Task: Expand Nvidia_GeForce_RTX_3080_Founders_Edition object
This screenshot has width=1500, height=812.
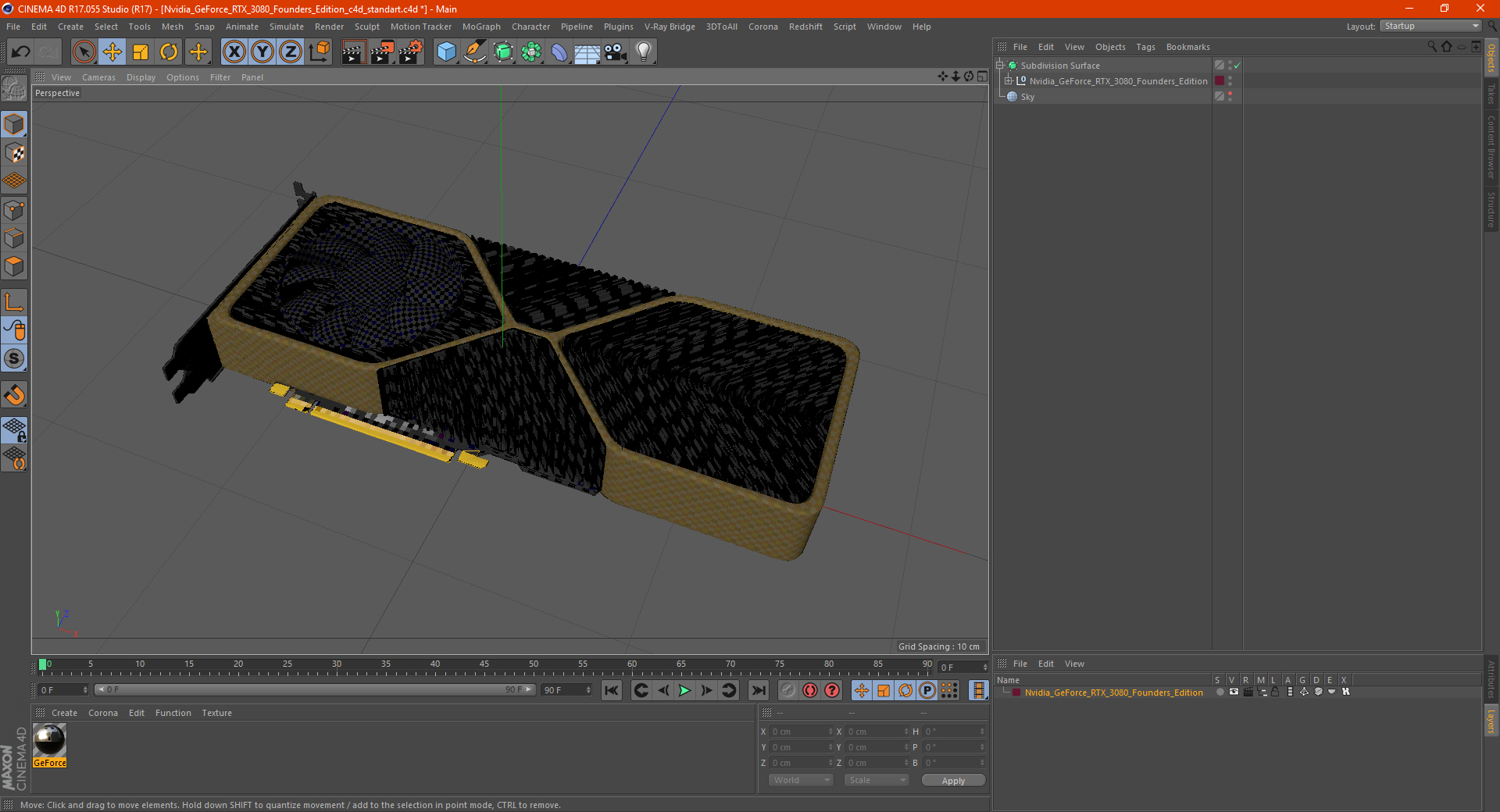Action: pos(1009,81)
